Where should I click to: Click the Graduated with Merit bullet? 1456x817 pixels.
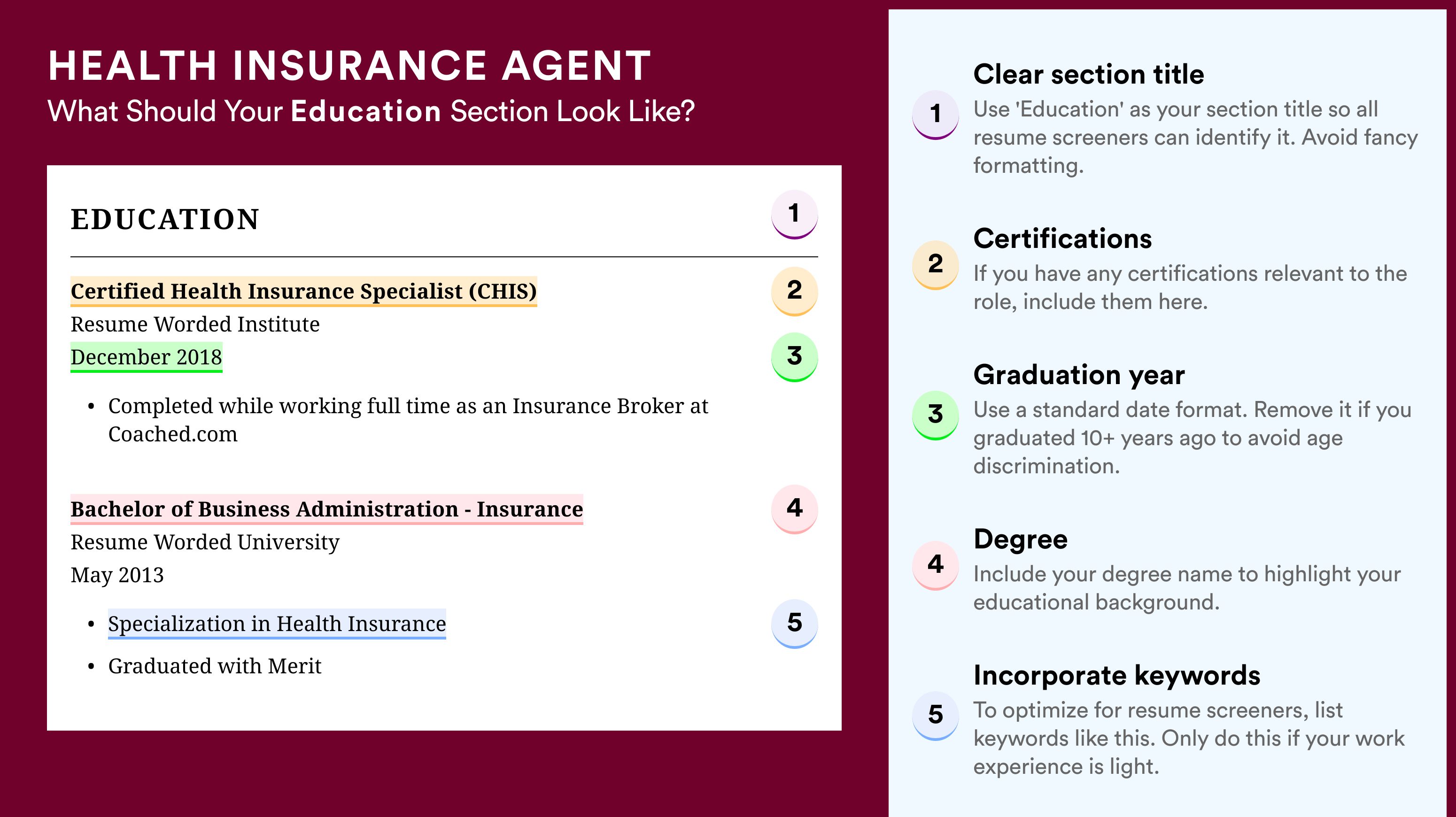(x=215, y=666)
